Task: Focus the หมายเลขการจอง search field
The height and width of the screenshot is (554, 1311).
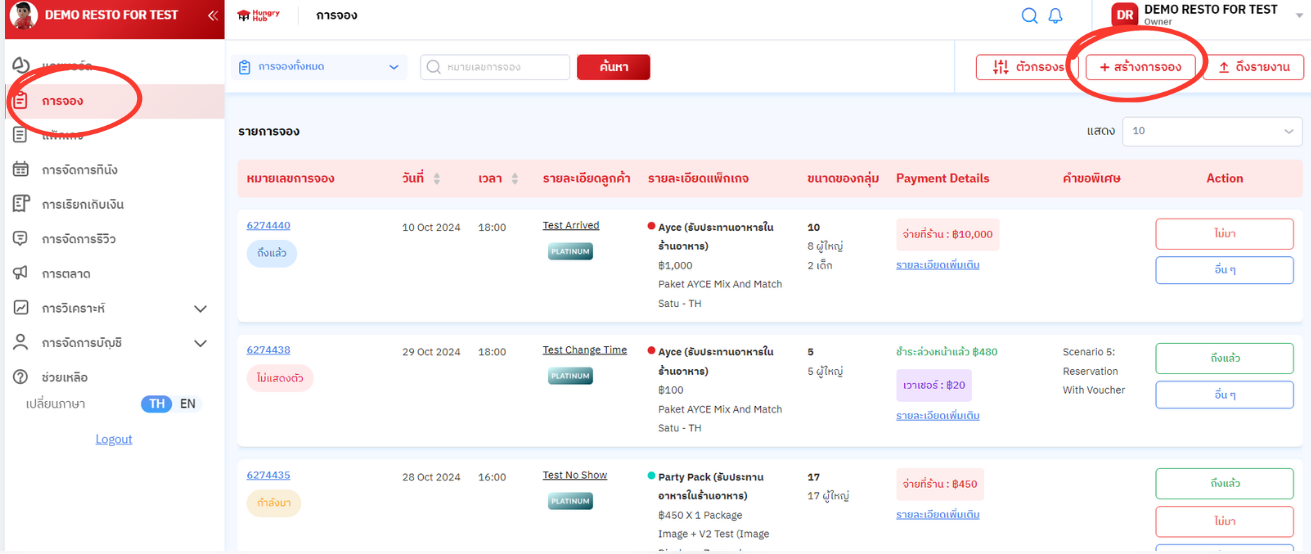Action: [x=495, y=67]
